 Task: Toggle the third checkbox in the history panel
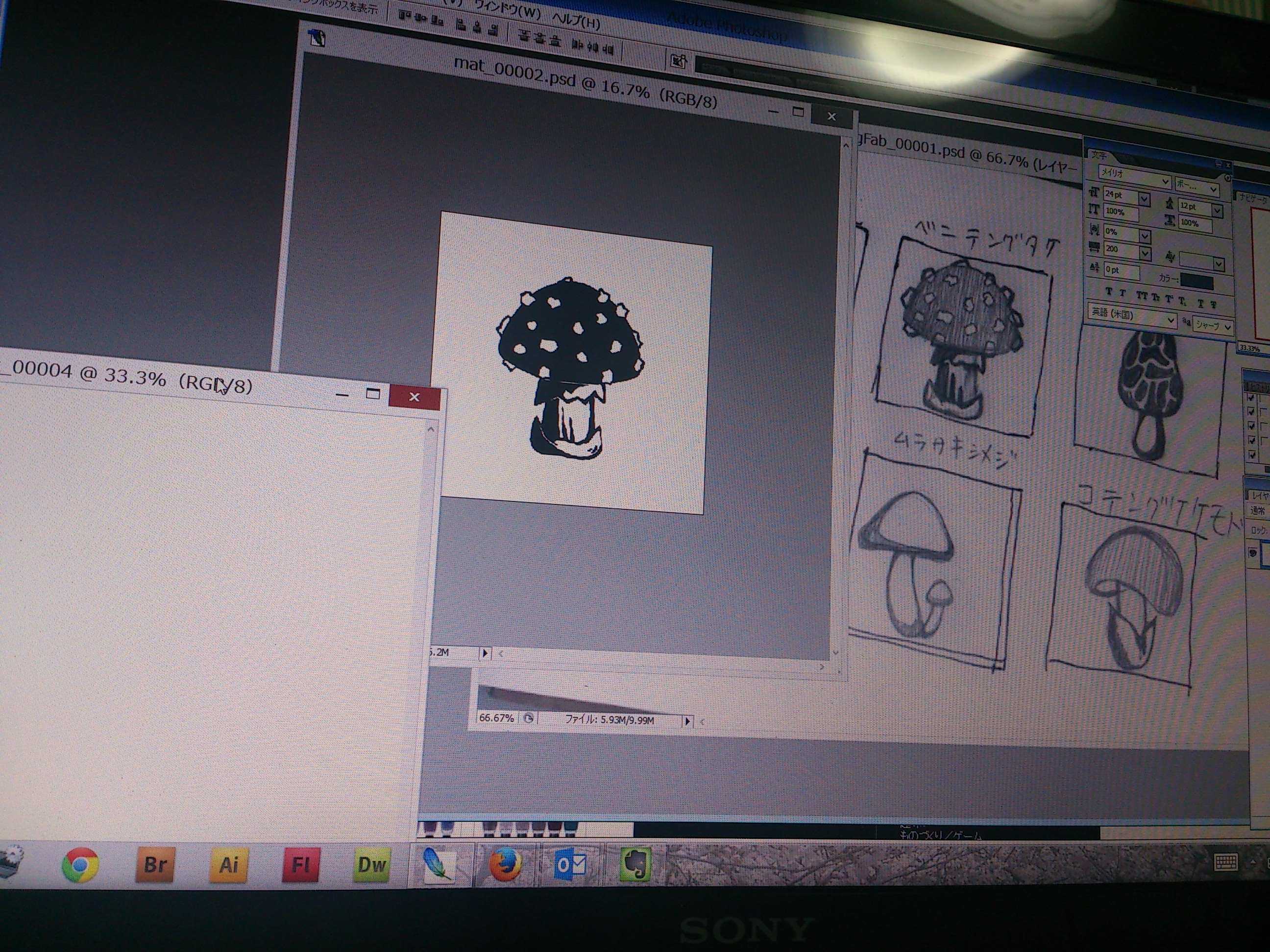(1252, 426)
